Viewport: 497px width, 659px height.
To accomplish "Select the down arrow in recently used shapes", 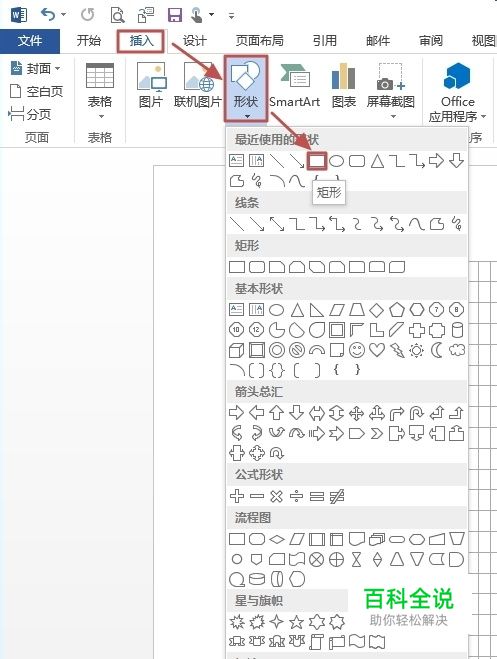I will (457, 161).
